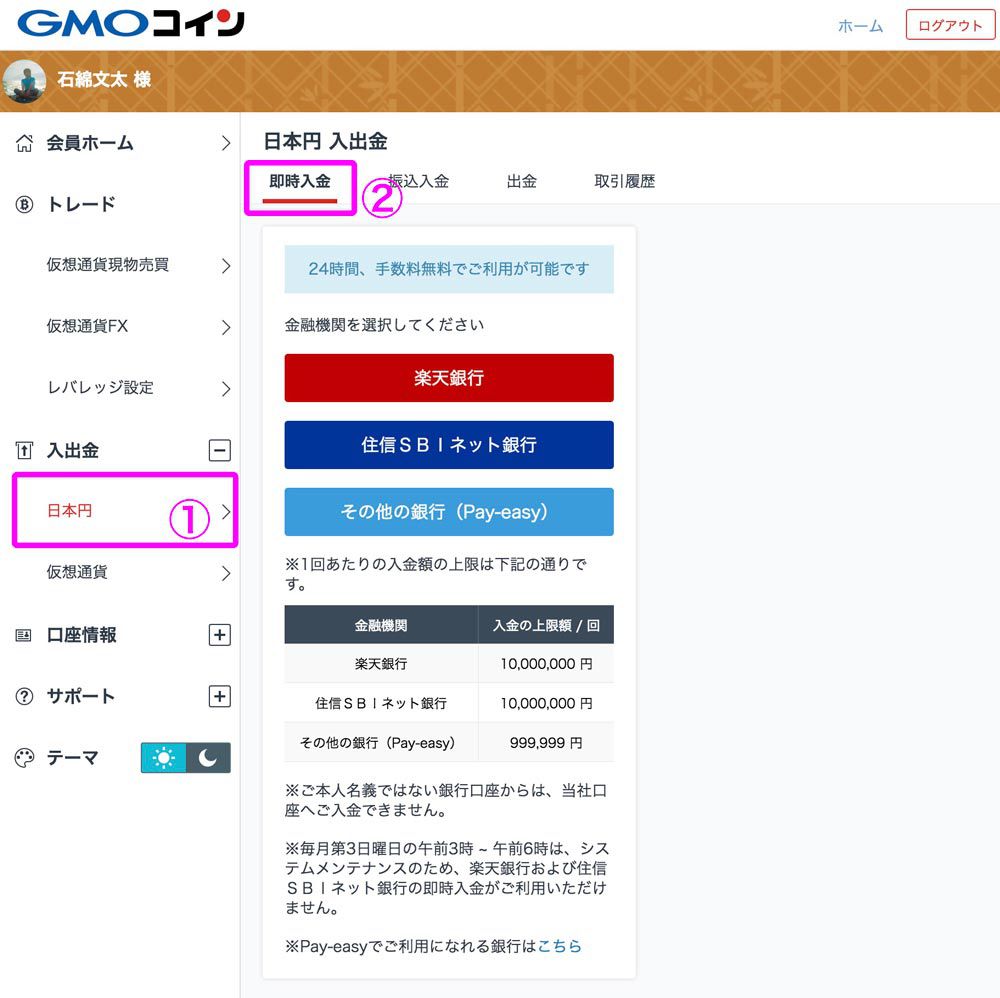Viewport: 1000px width, 998px height.
Task: Click the 石綿文太 様 user name
Action: click(105, 80)
